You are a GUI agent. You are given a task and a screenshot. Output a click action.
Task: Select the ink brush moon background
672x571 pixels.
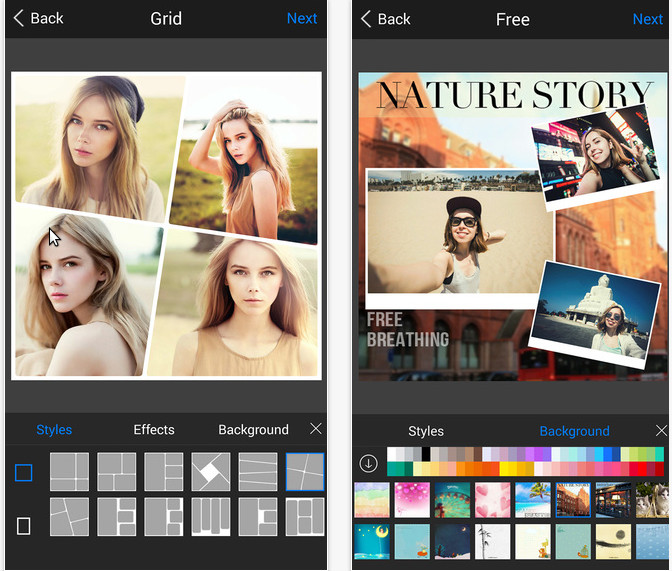point(613,541)
